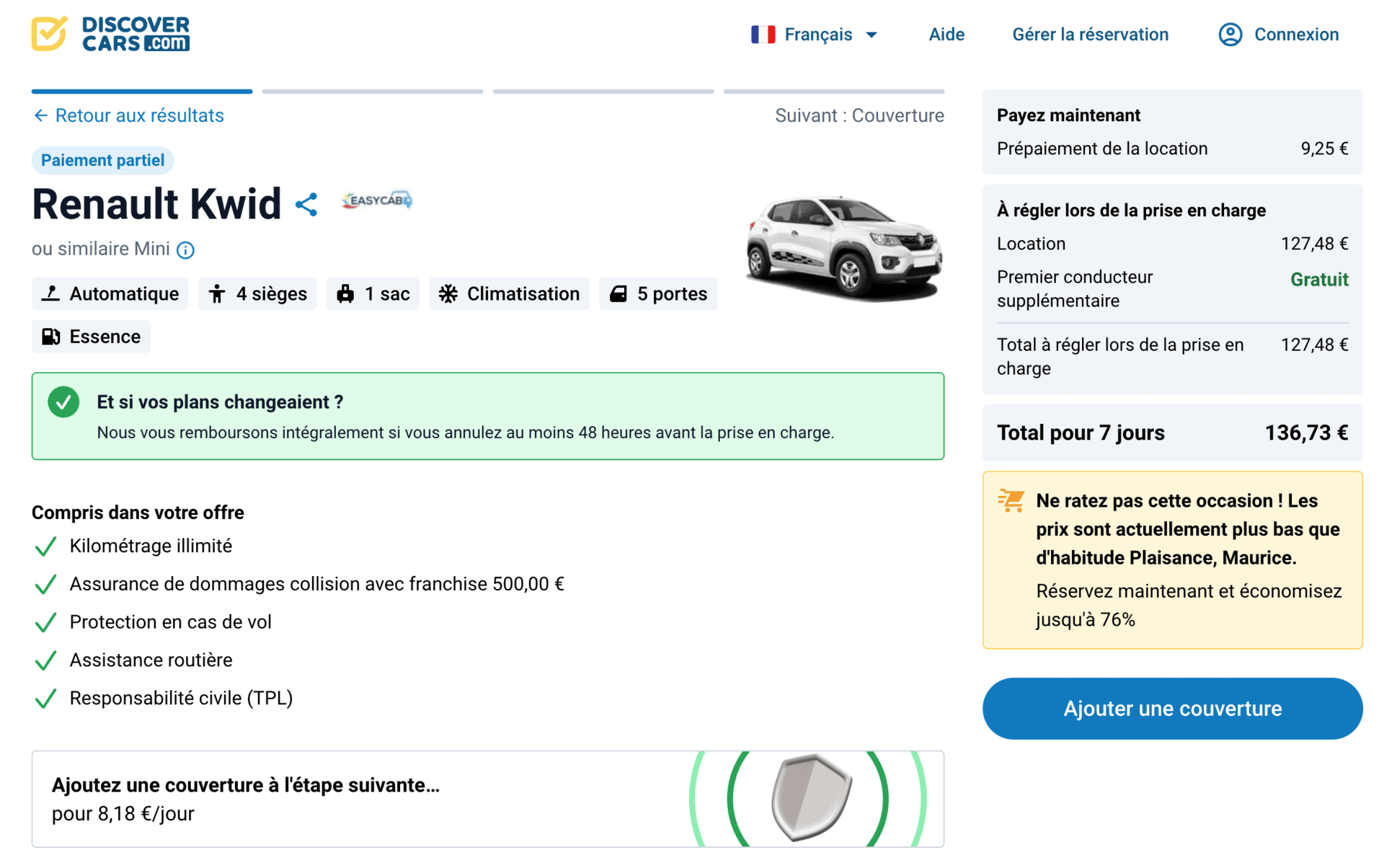
Task: Click the 'Ajouter une couverture' button
Action: click(1172, 708)
